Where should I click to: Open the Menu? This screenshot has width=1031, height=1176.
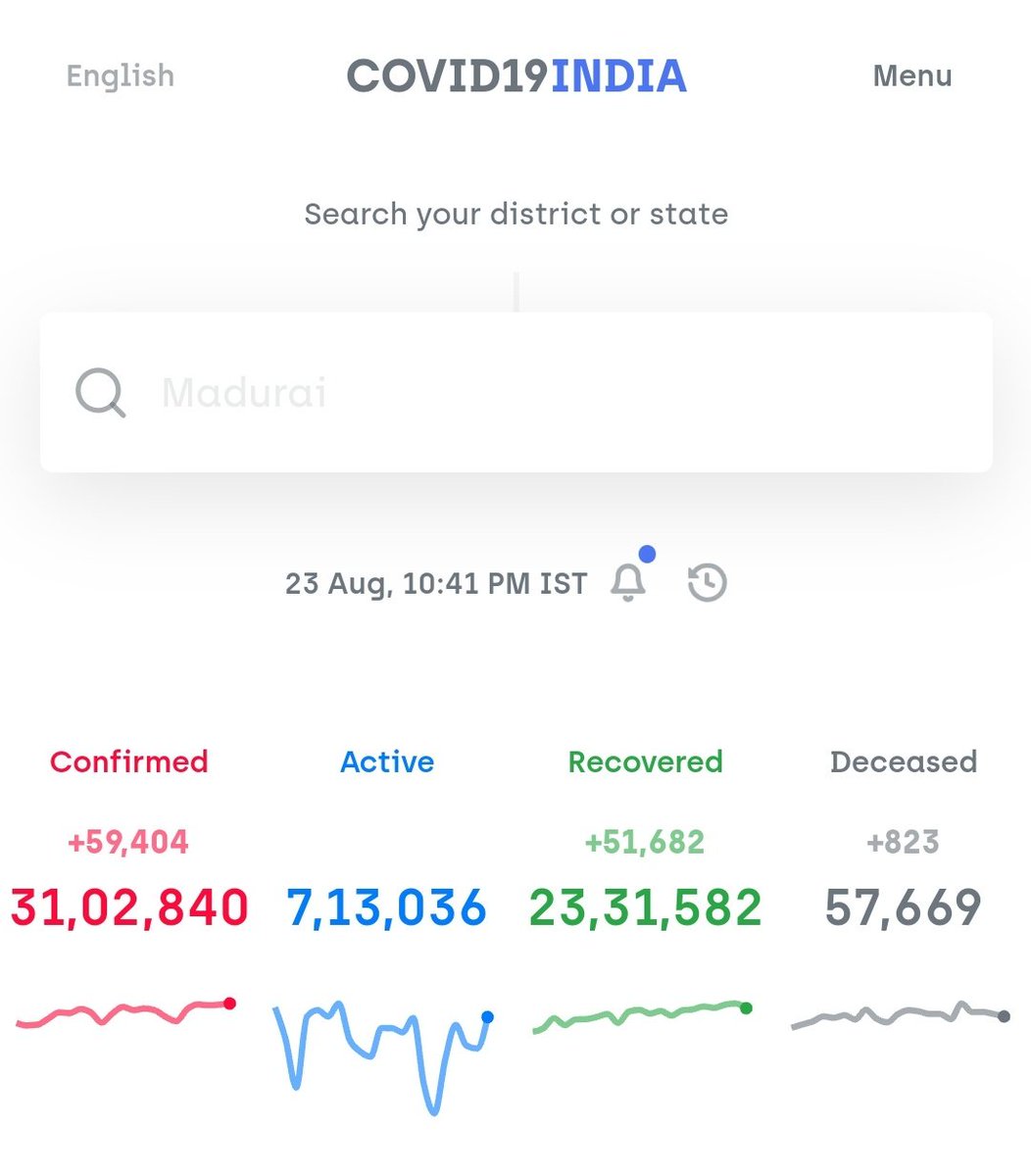click(911, 75)
